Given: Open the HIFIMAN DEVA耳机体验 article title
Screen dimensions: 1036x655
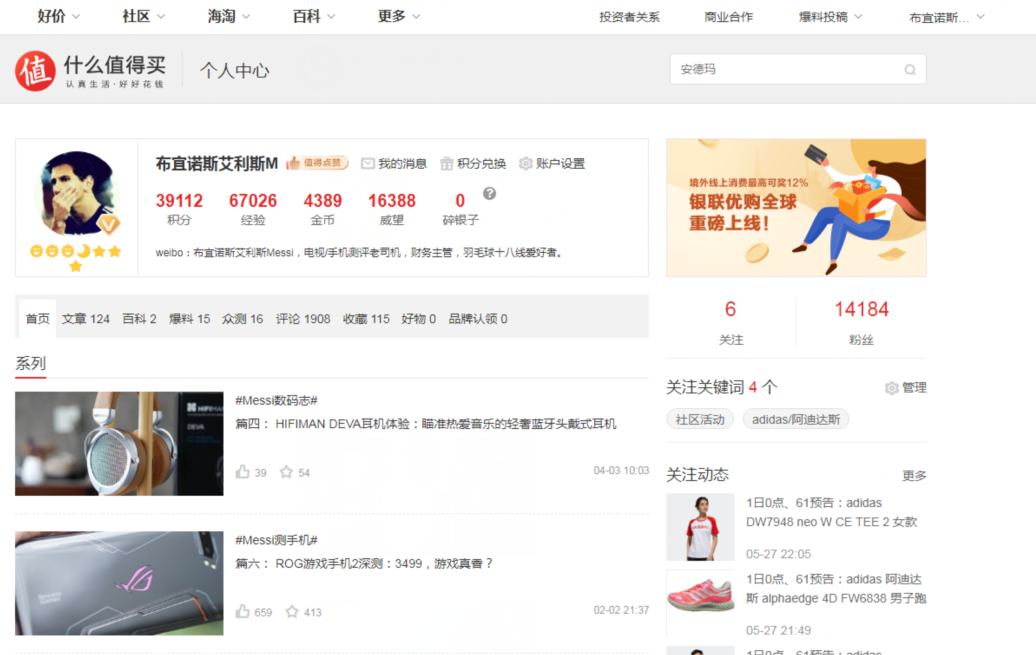Looking at the screenshot, I should pyautogui.click(x=446, y=424).
